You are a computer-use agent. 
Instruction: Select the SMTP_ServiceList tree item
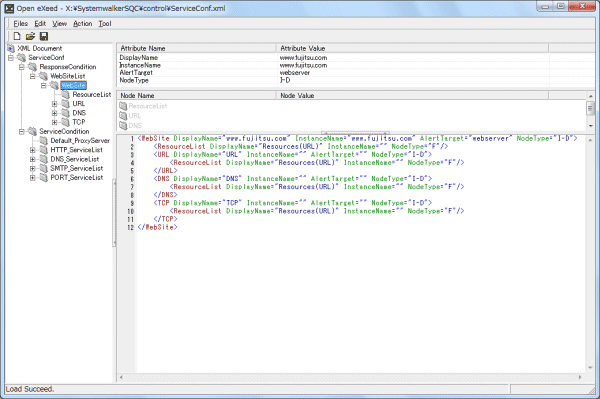[x=77, y=168]
